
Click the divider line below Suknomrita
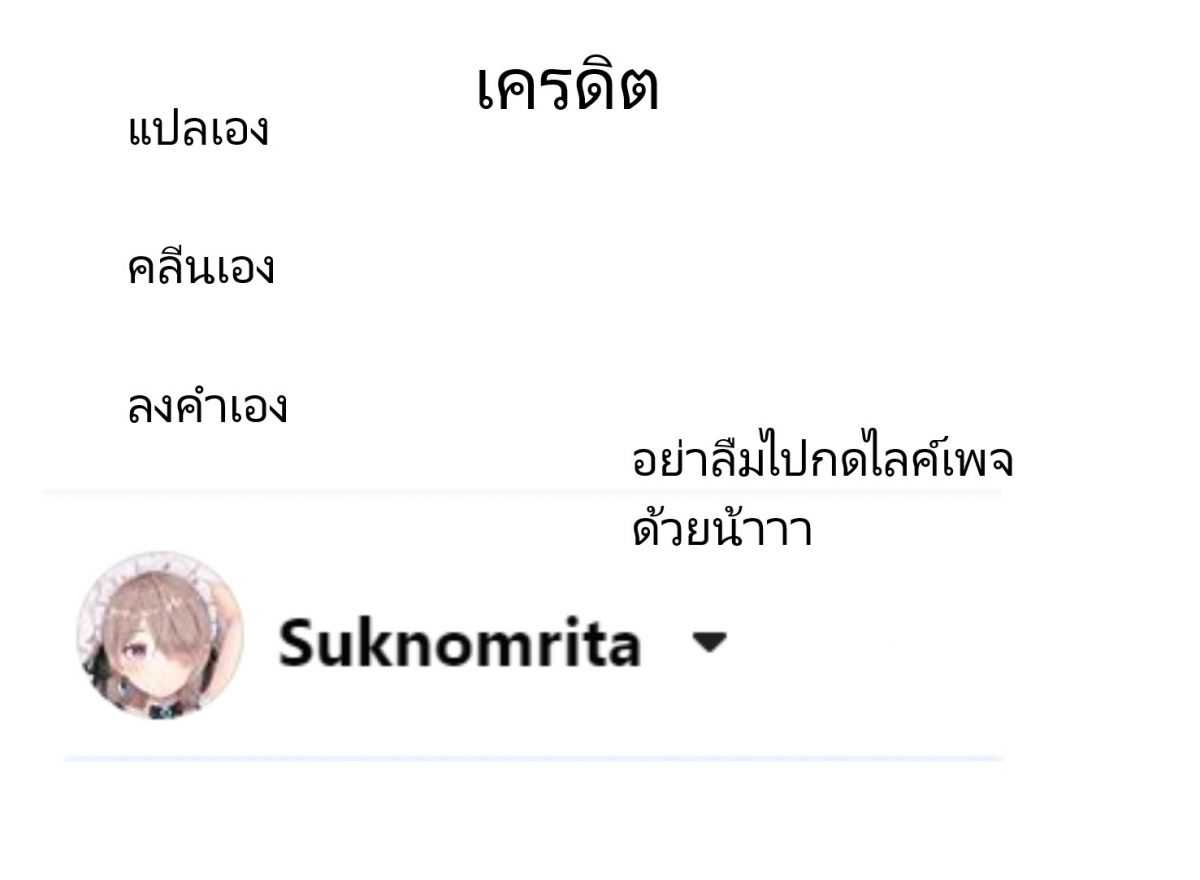pyautogui.click(x=532, y=759)
